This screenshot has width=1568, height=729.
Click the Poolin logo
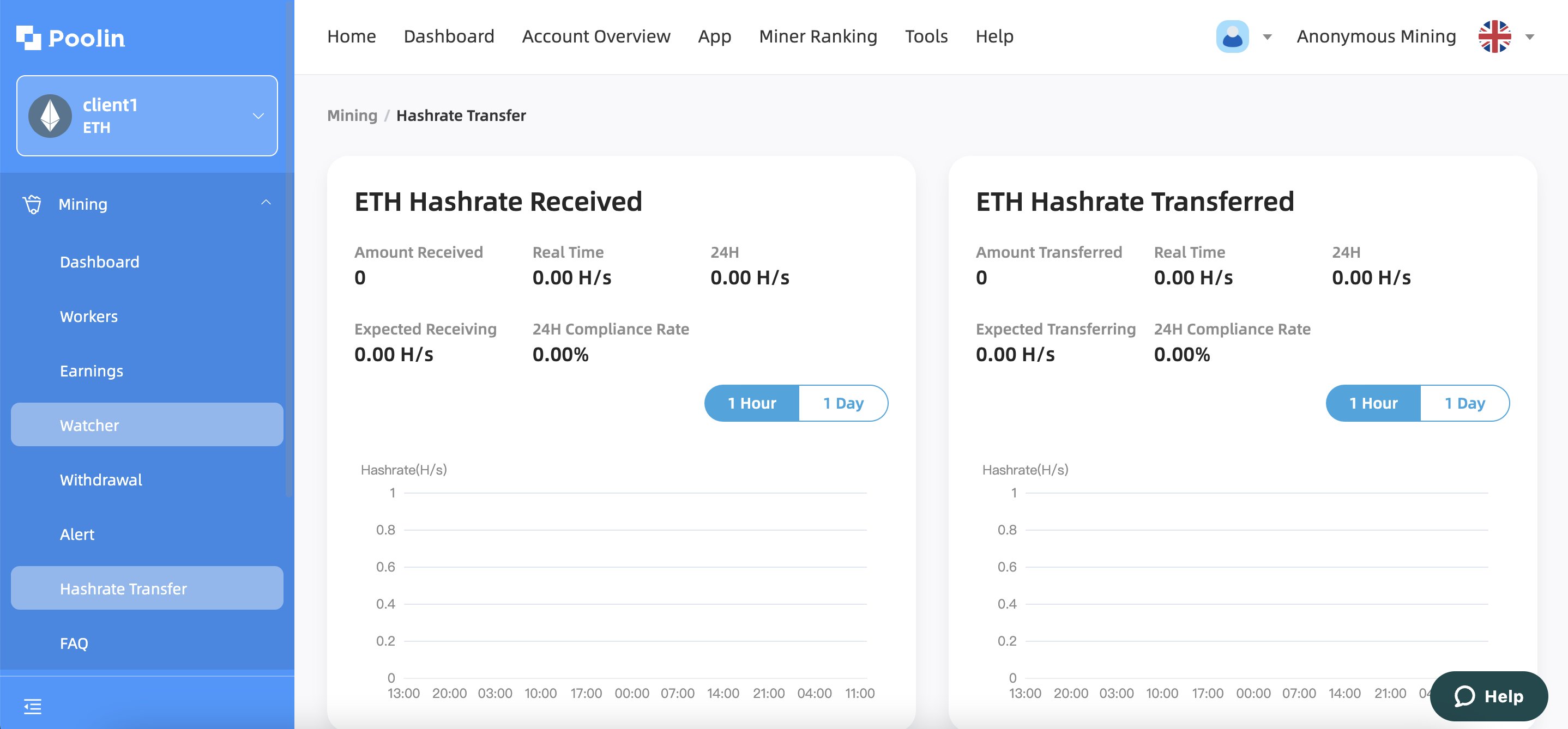70,38
